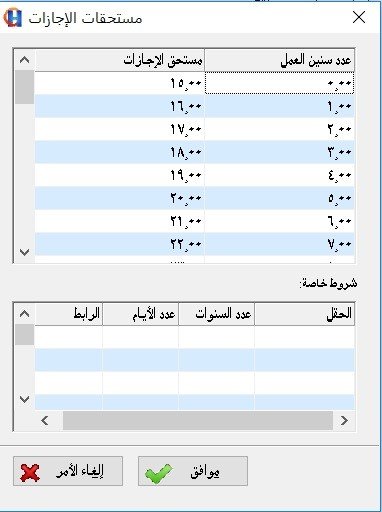
Task: Close the مستحقات الإجازات dialog window
Action: [359, 17]
